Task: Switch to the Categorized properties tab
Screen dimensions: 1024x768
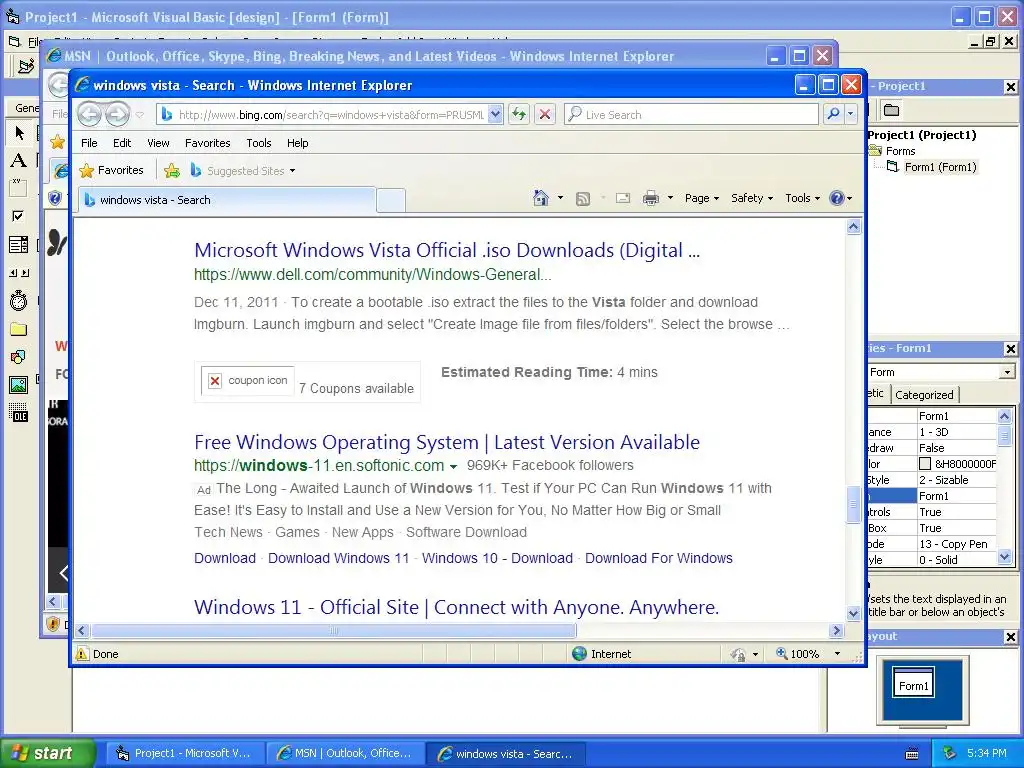Action: coord(924,394)
